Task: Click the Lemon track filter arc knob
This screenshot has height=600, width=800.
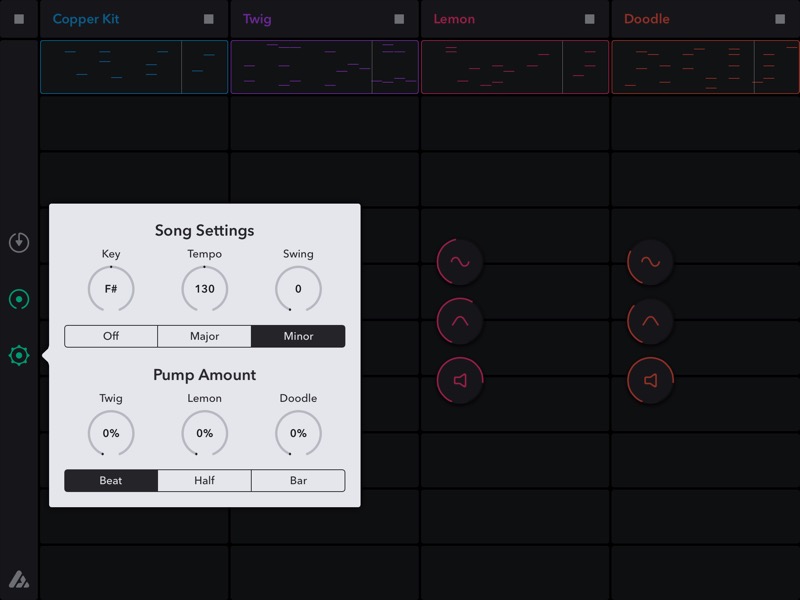Action: [x=460, y=321]
